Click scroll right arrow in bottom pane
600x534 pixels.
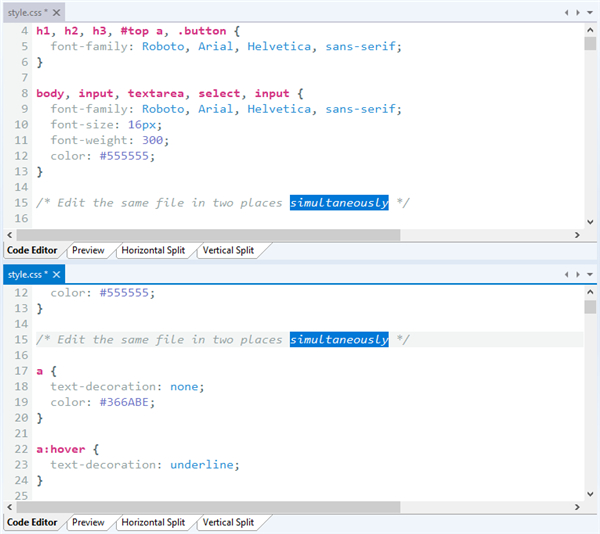coord(577,507)
